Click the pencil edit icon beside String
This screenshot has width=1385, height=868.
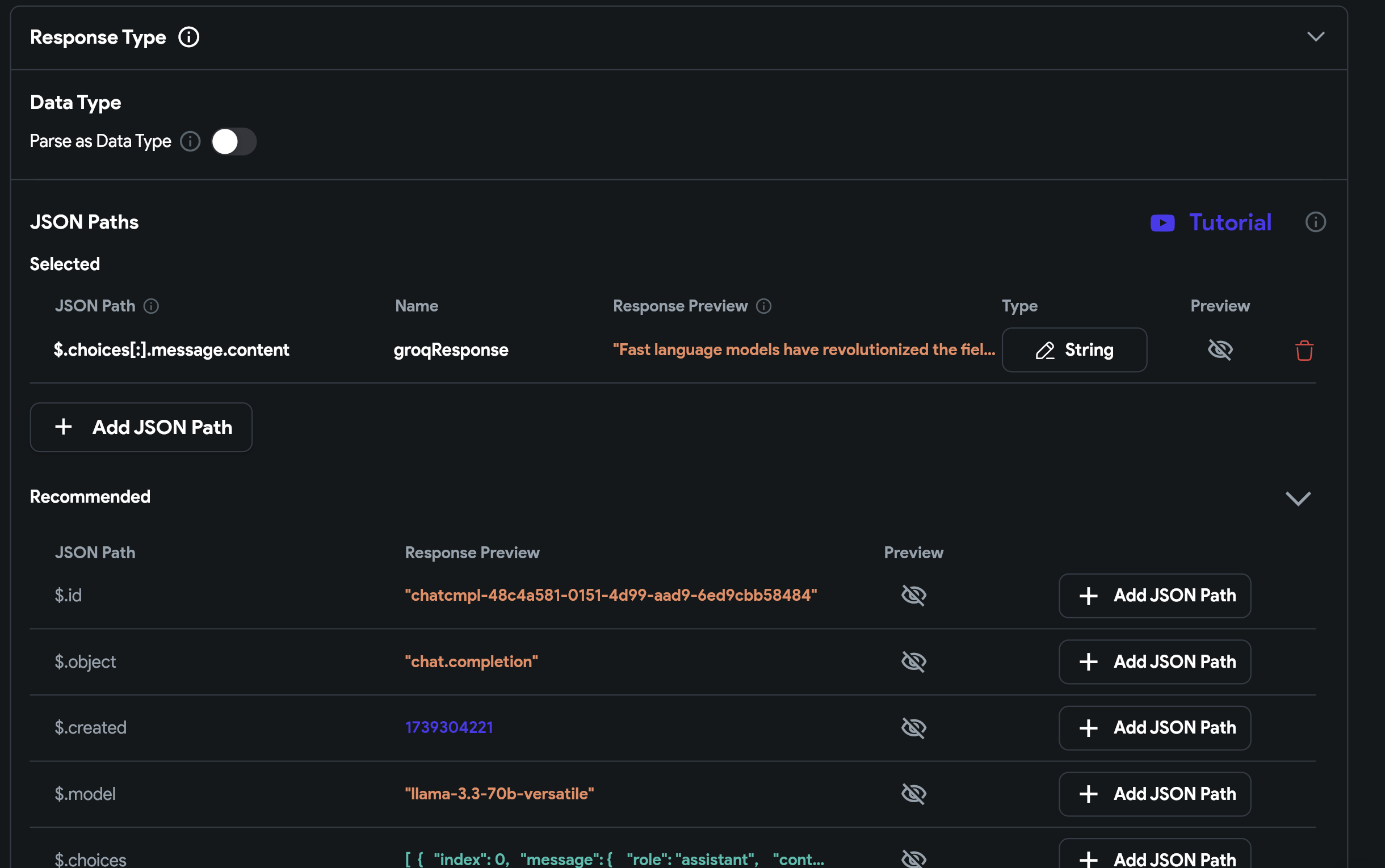pyautogui.click(x=1044, y=350)
